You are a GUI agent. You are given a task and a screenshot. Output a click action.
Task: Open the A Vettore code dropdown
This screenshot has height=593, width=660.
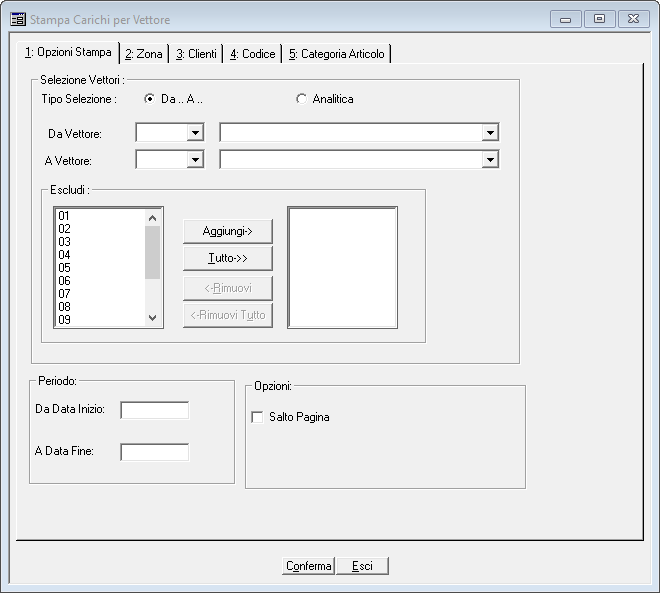pyautogui.click(x=194, y=159)
